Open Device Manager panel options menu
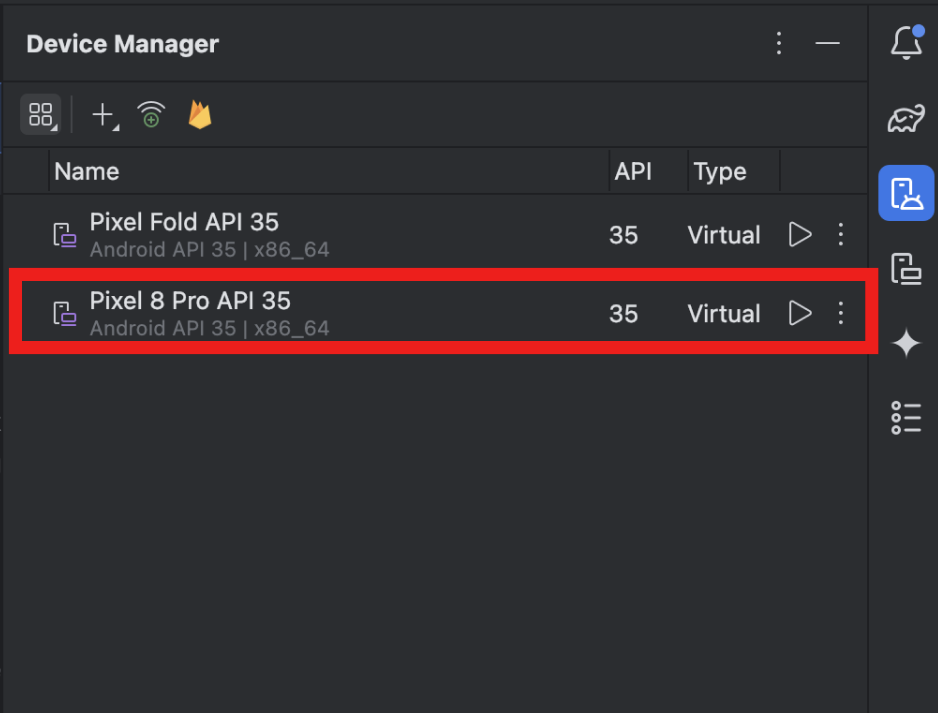The height and width of the screenshot is (713, 938). pos(779,43)
